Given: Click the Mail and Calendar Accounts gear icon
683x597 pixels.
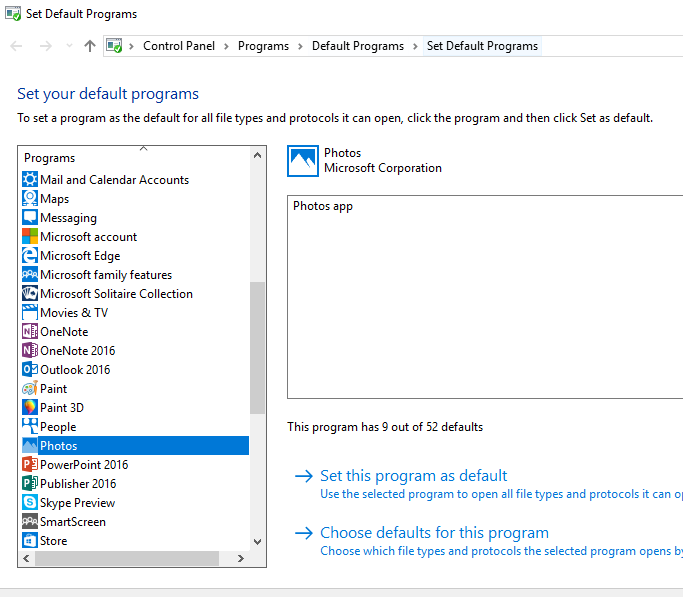Looking at the screenshot, I should click(x=30, y=179).
